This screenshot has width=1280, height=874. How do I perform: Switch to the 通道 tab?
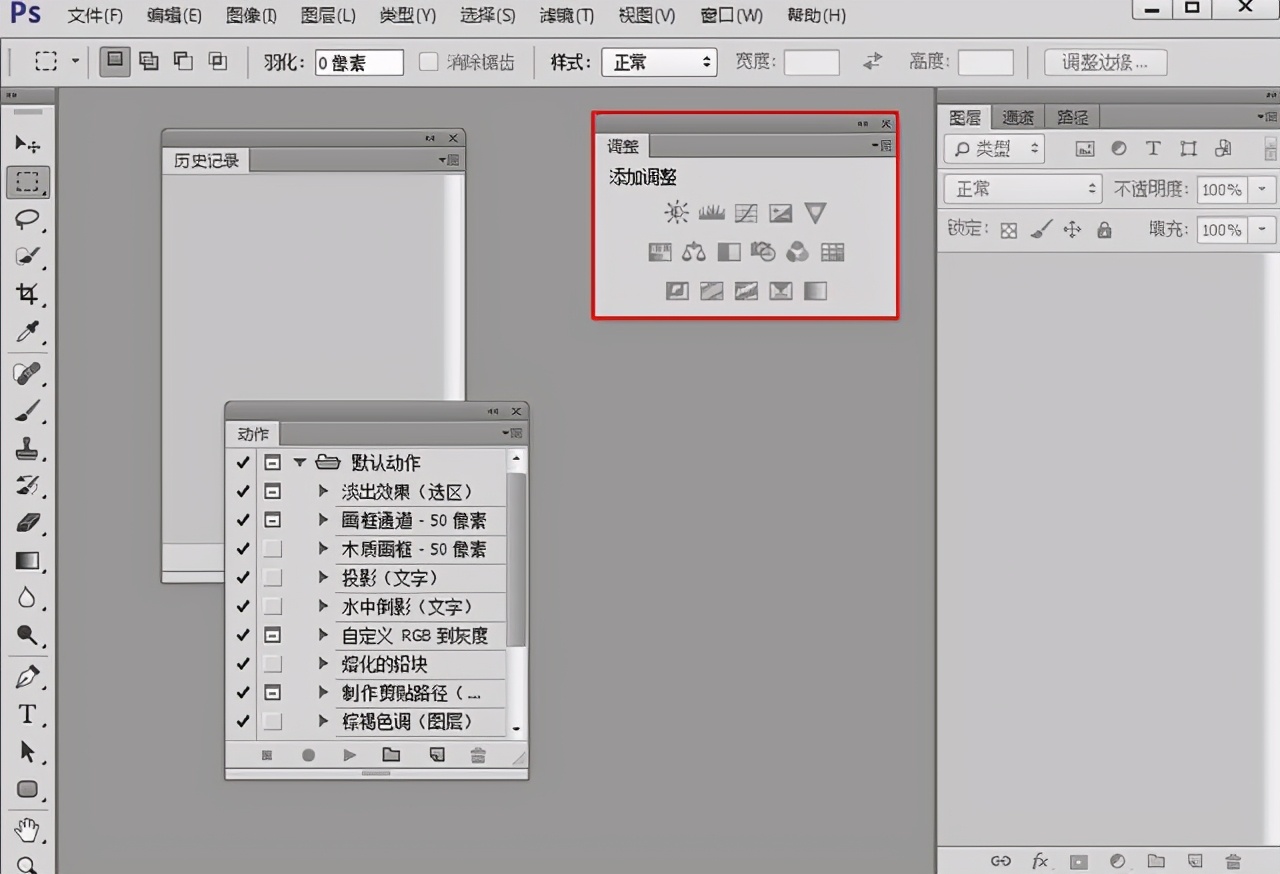pos(1018,117)
